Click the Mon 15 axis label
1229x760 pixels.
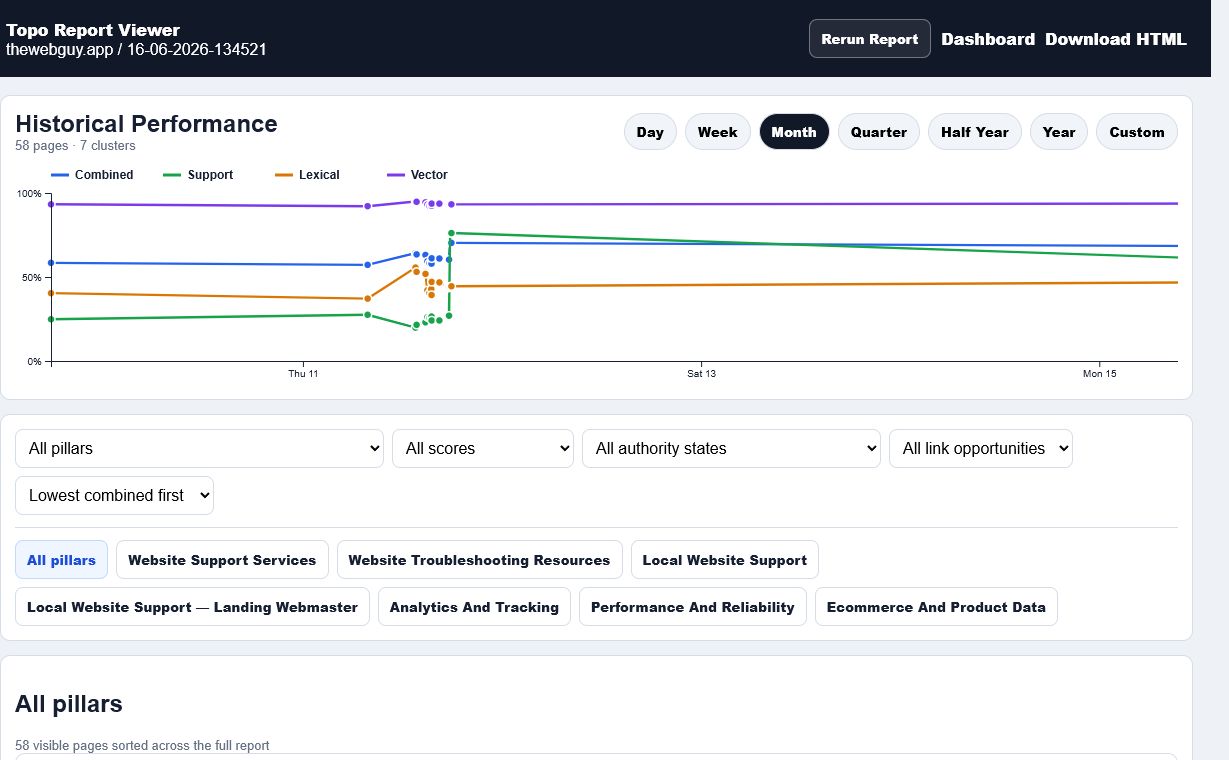pyautogui.click(x=1099, y=374)
